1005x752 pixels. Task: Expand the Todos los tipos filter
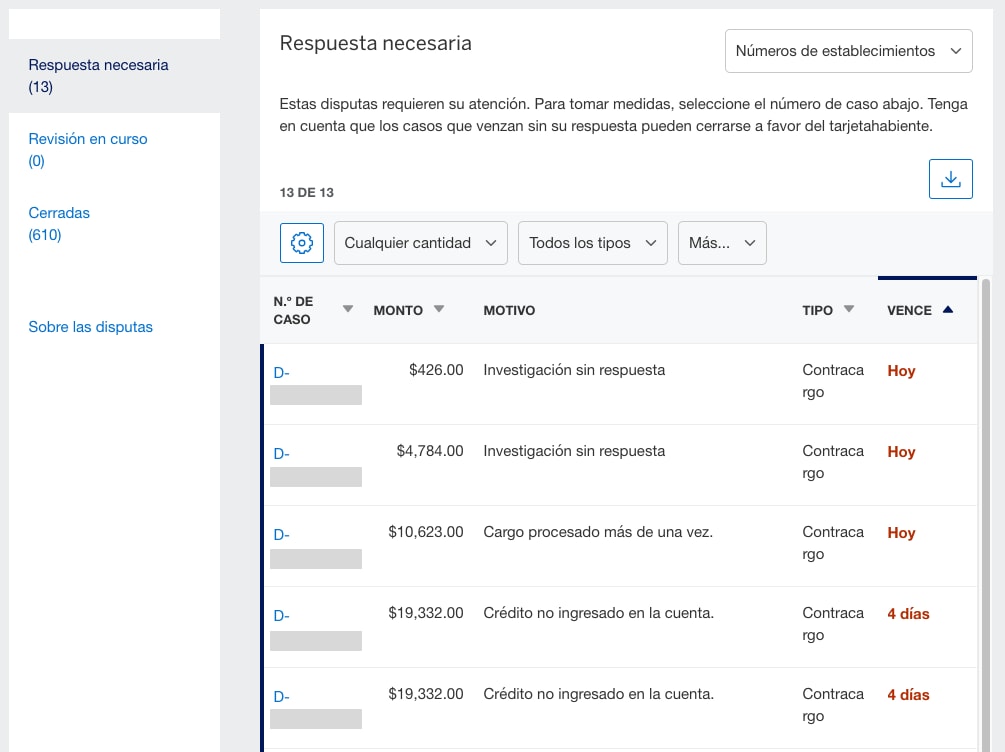click(592, 243)
